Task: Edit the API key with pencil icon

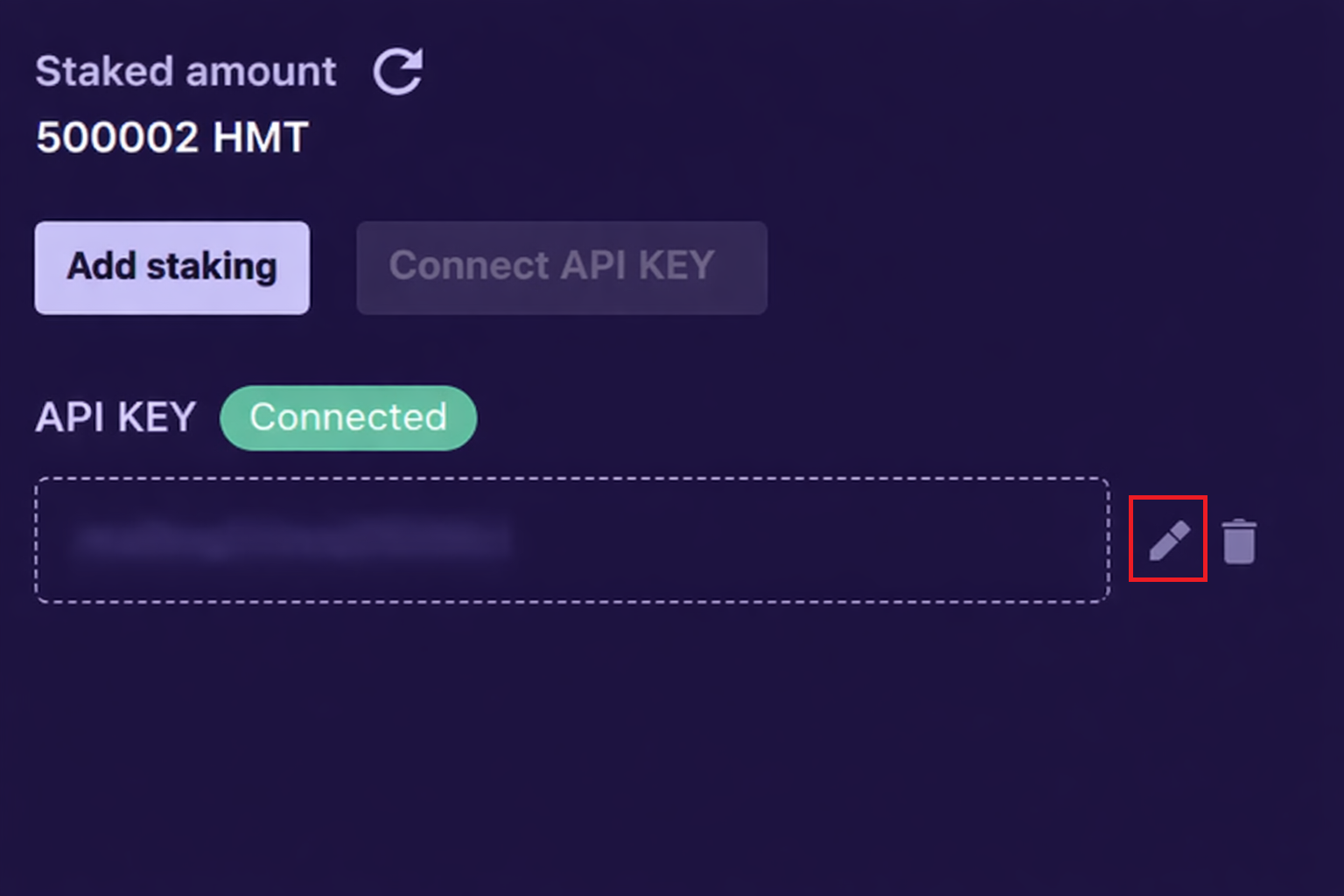Action: [1169, 540]
